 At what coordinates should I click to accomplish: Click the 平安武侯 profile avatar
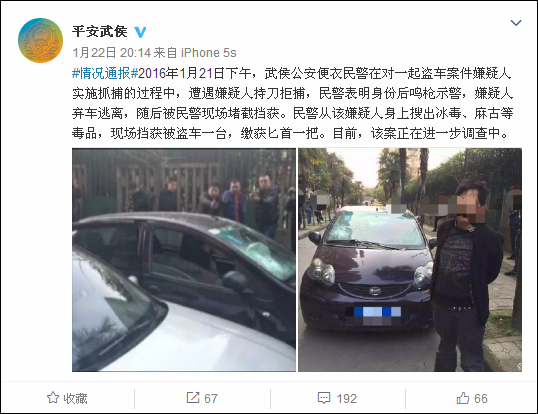[40, 40]
